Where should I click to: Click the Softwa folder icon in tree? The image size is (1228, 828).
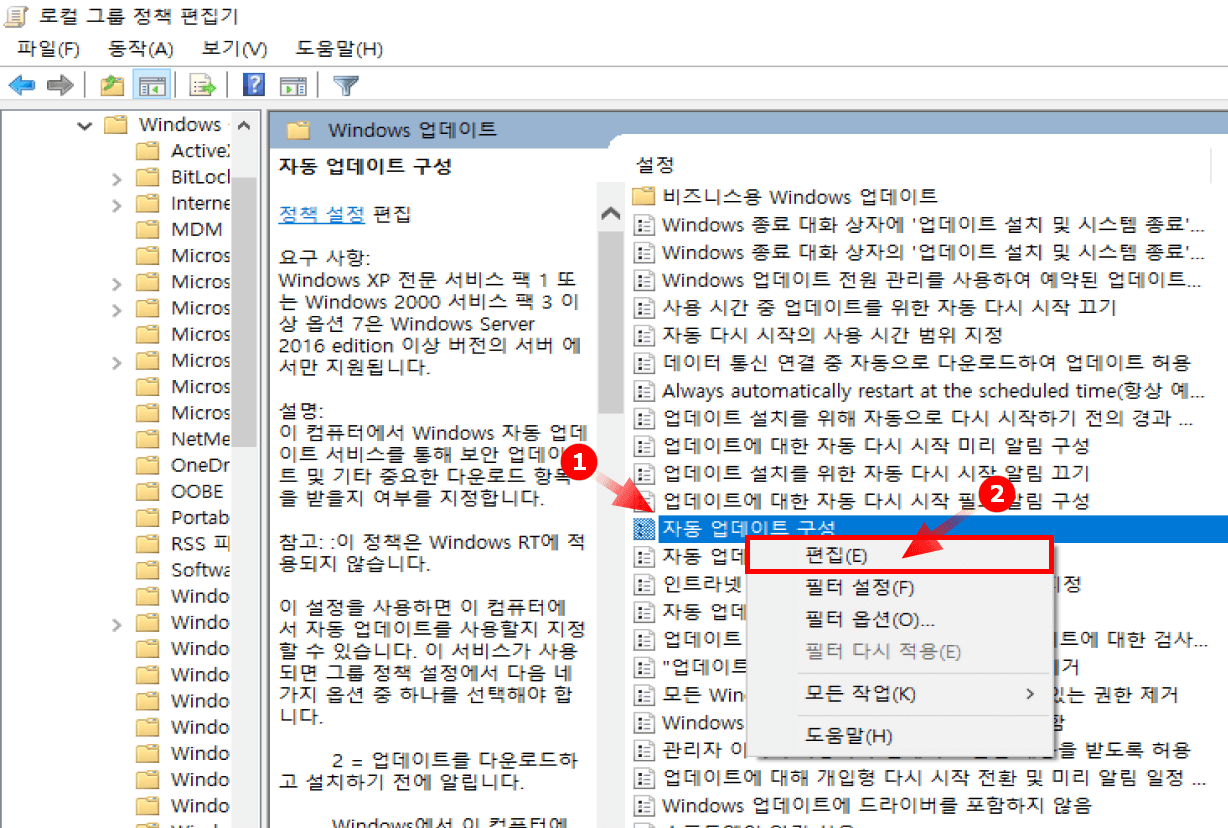click(148, 569)
